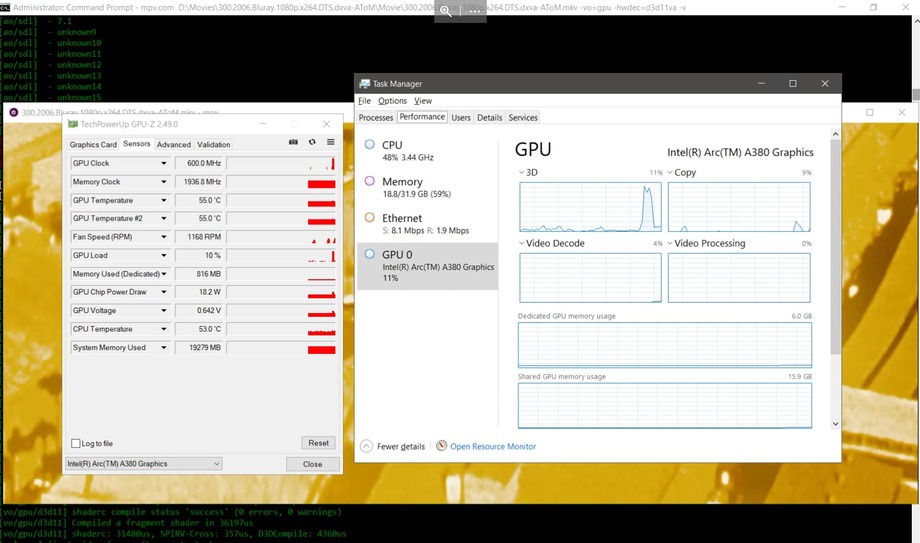This screenshot has height=543, width=920.
Task: Expand the 3D engine graph chooser
Action: (521, 173)
